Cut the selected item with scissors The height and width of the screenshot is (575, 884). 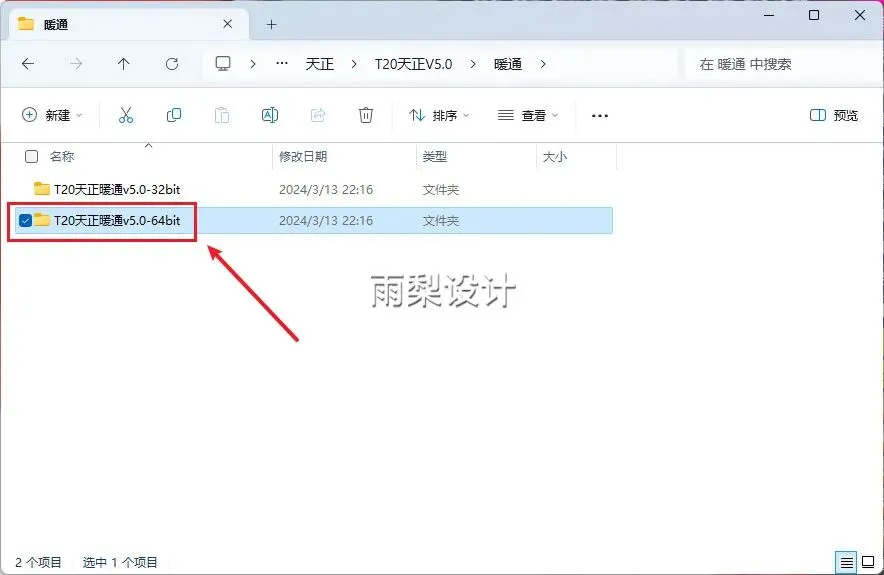pyautogui.click(x=126, y=115)
